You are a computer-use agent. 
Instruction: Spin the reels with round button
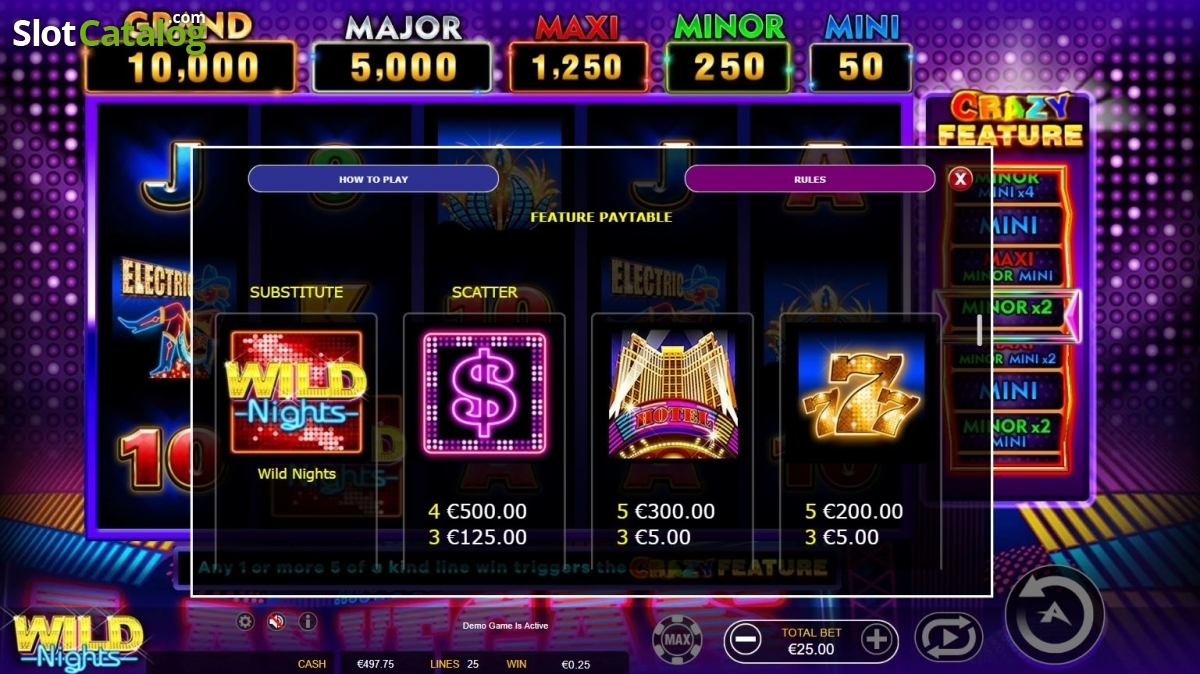click(x=1054, y=614)
